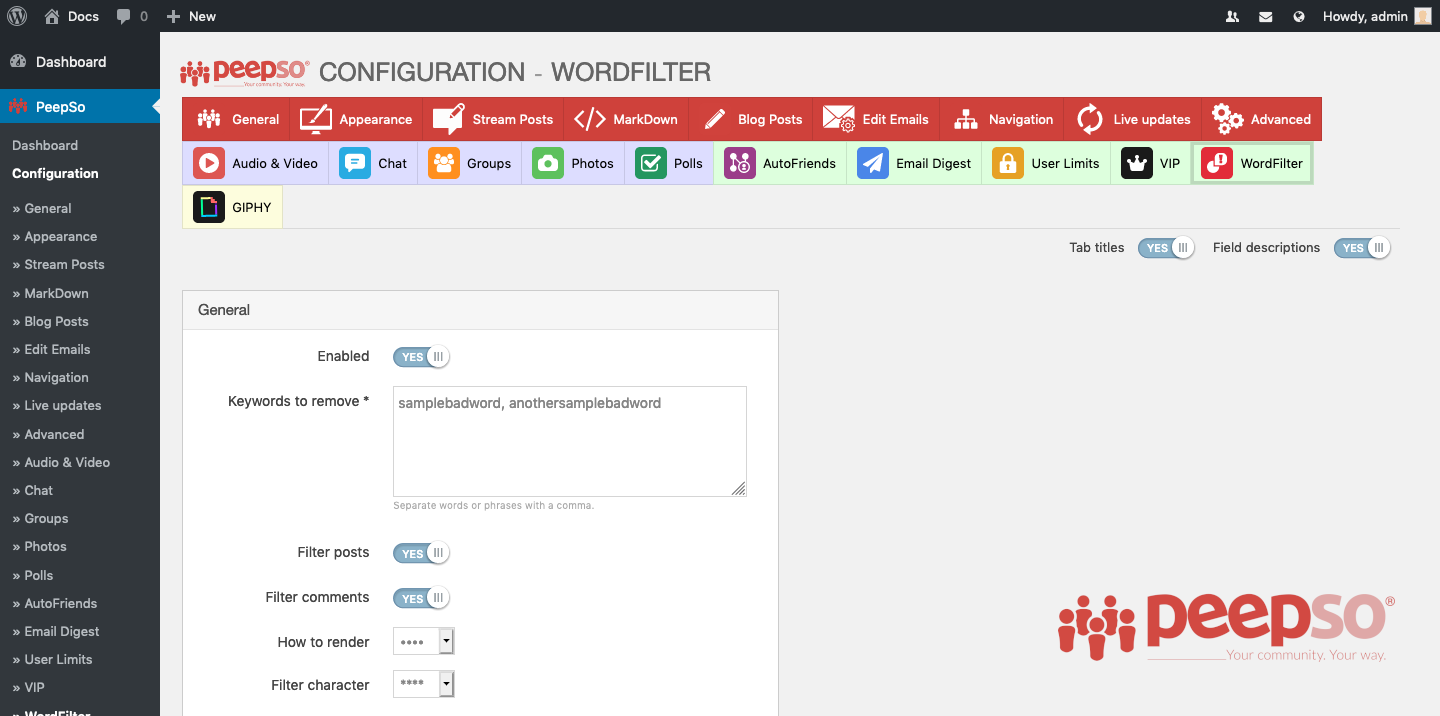Go to » AutoFriends in sidebar
Image resolution: width=1440 pixels, height=716 pixels.
(x=54, y=603)
